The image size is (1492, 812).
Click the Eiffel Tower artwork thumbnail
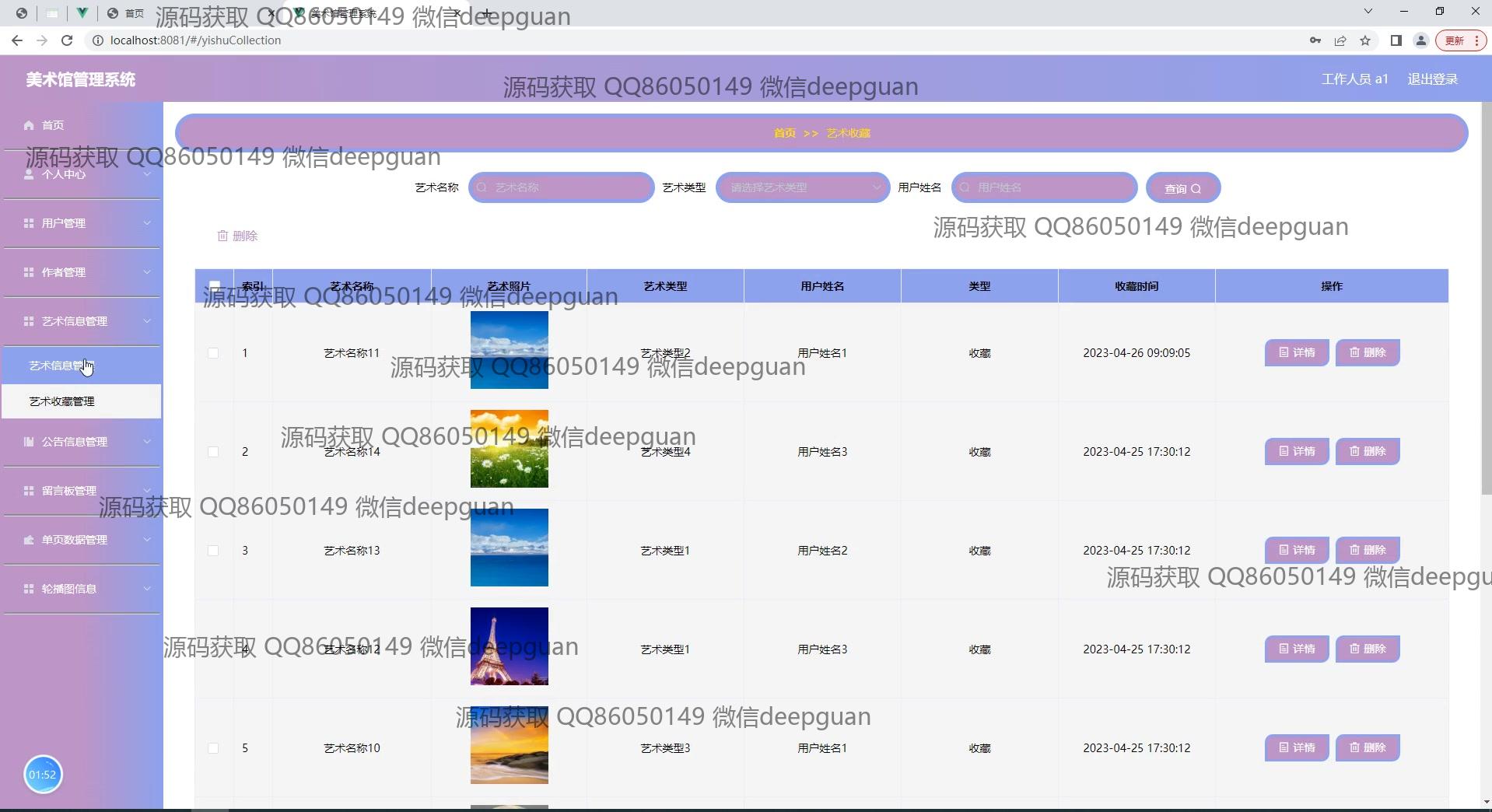click(x=509, y=646)
